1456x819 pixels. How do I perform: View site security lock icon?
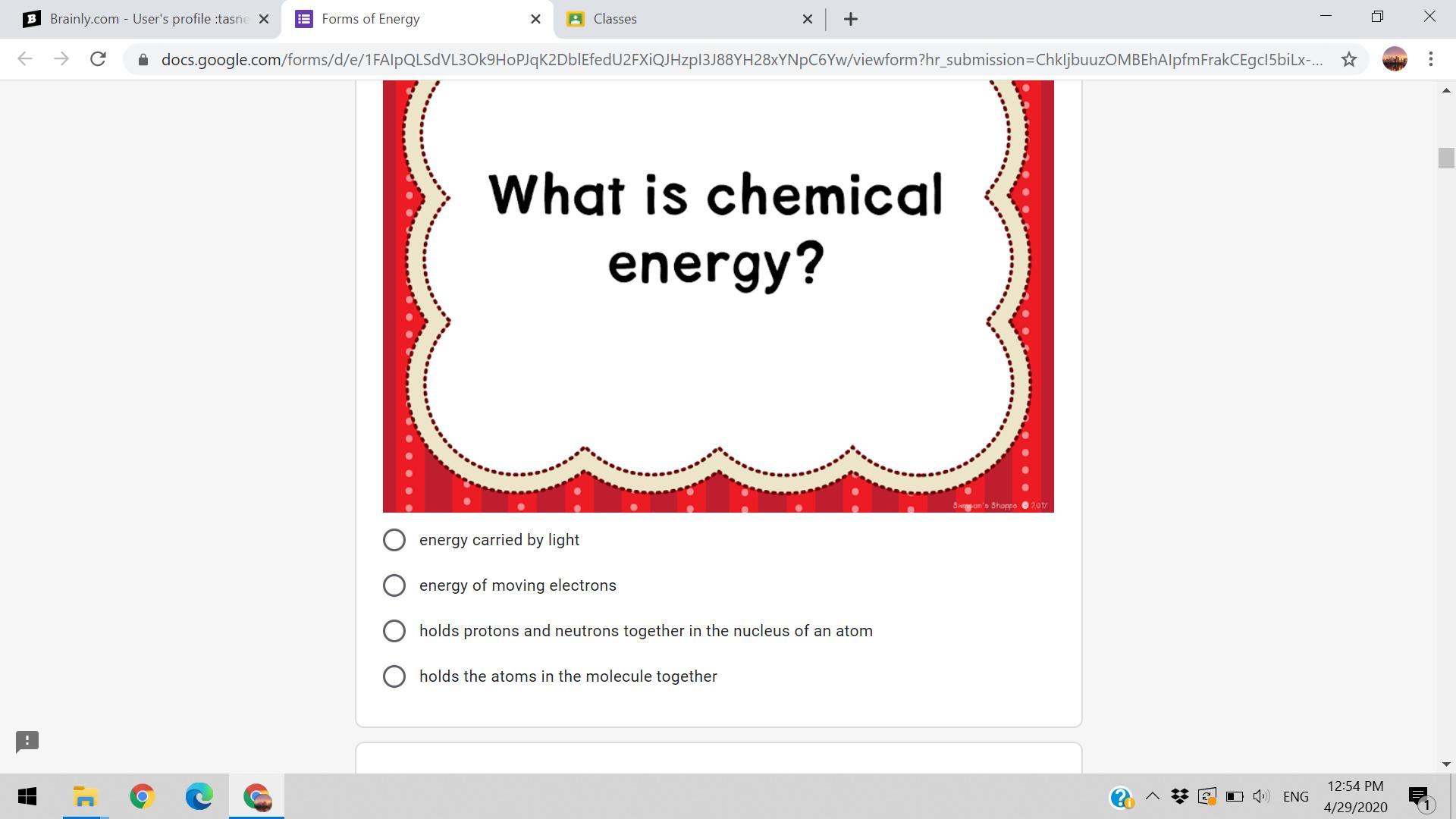coord(143,59)
